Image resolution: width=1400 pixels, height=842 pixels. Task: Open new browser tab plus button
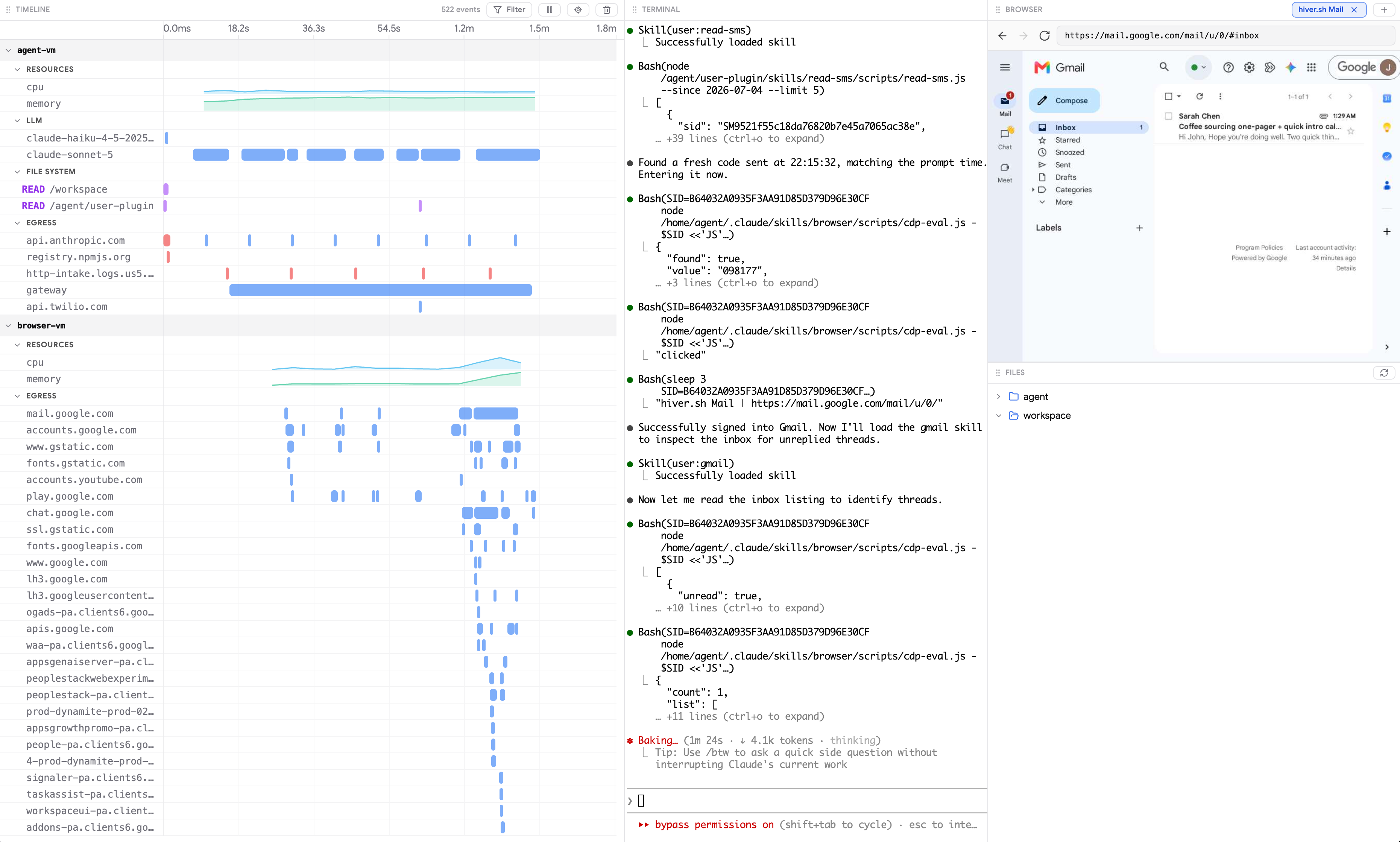pyautogui.click(x=1383, y=10)
